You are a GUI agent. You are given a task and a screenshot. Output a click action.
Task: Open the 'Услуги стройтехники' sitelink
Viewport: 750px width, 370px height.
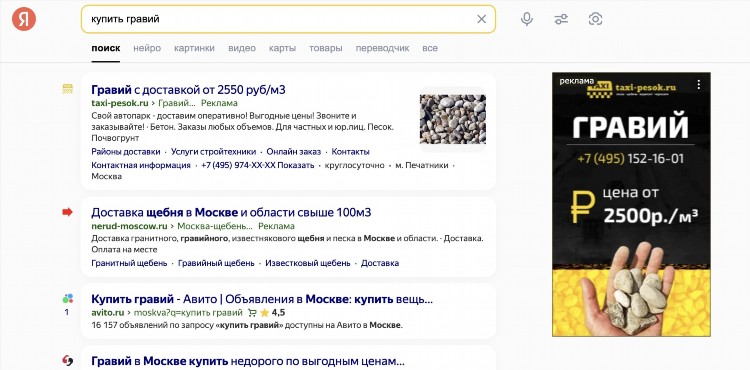(x=213, y=152)
